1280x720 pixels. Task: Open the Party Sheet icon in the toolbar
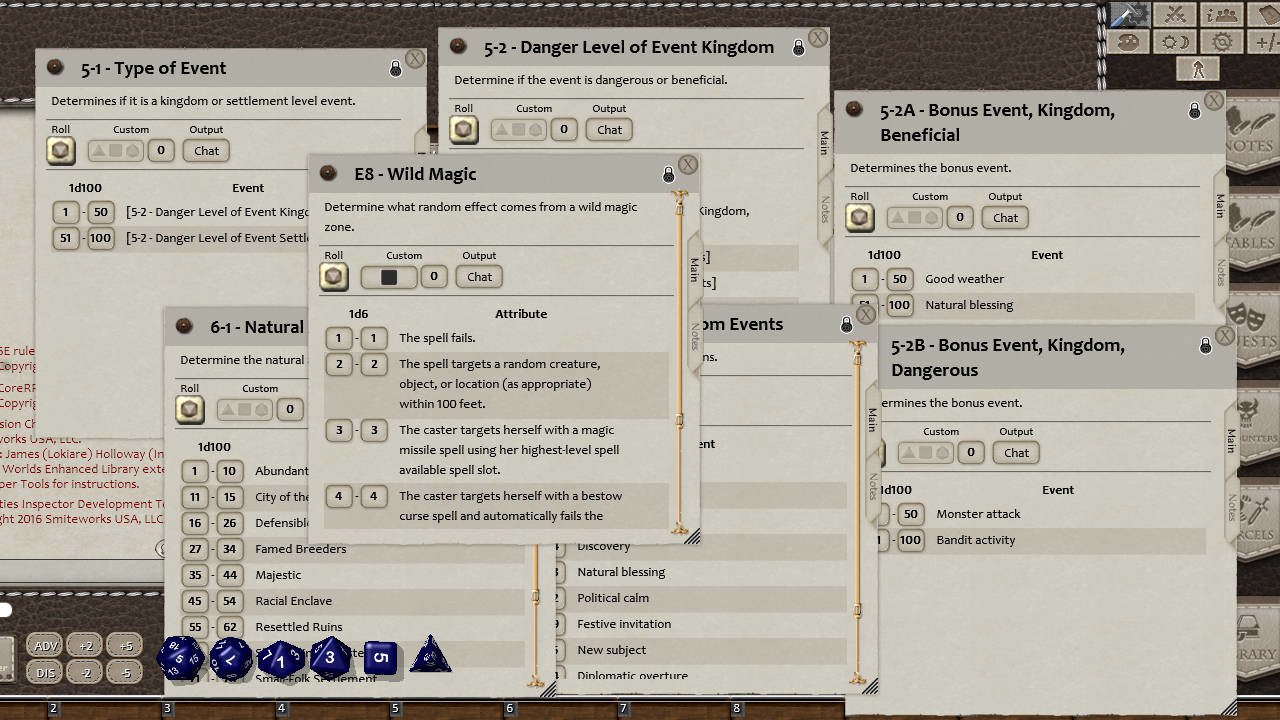click(1220, 15)
